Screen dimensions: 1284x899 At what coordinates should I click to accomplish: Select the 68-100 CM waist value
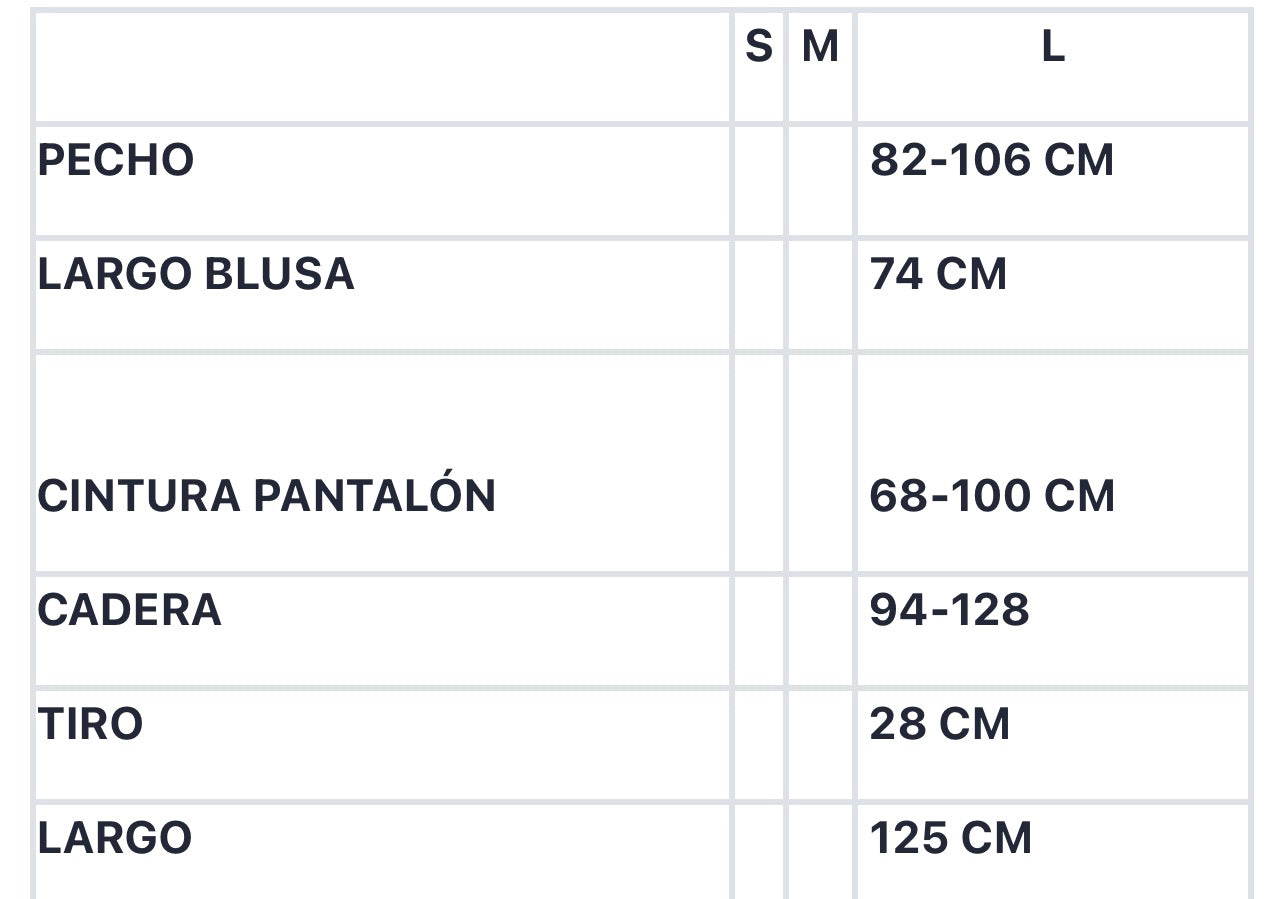[x=992, y=495]
